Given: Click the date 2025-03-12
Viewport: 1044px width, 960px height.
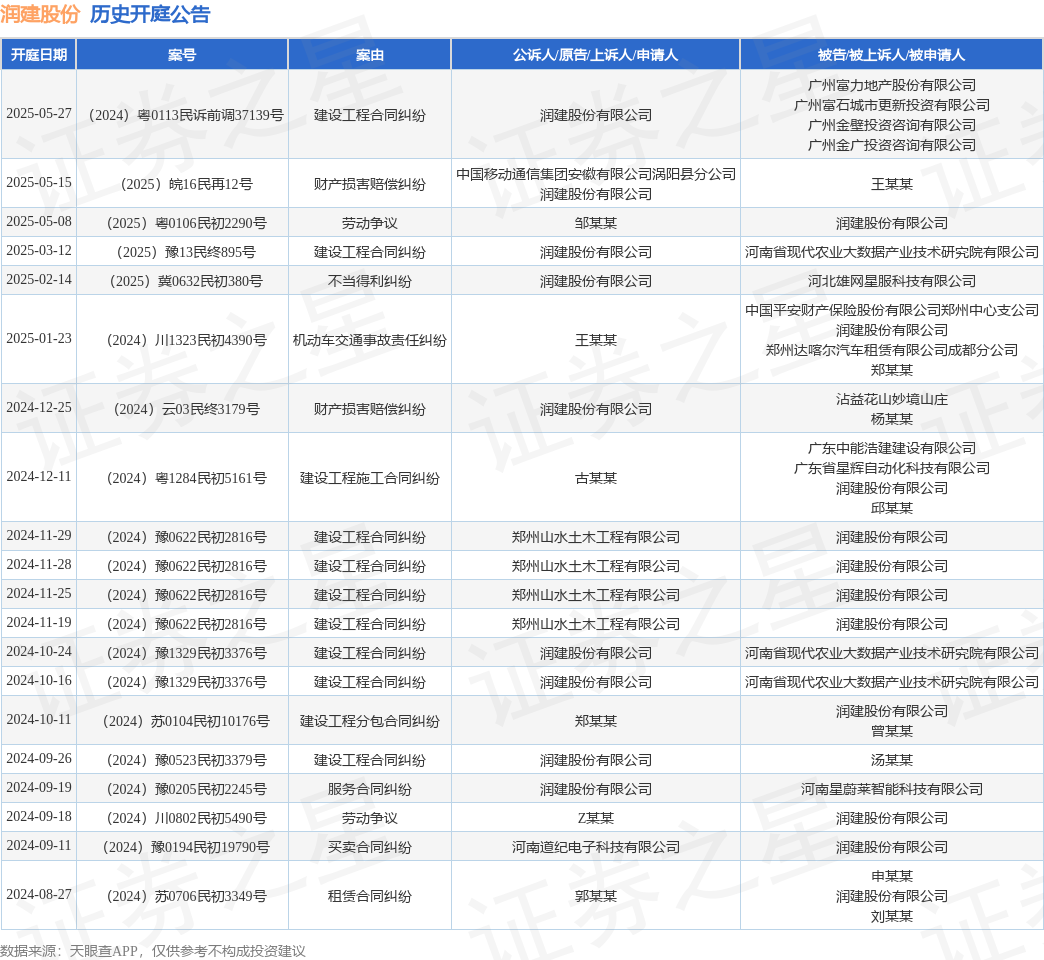Looking at the screenshot, I should click(39, 250).
